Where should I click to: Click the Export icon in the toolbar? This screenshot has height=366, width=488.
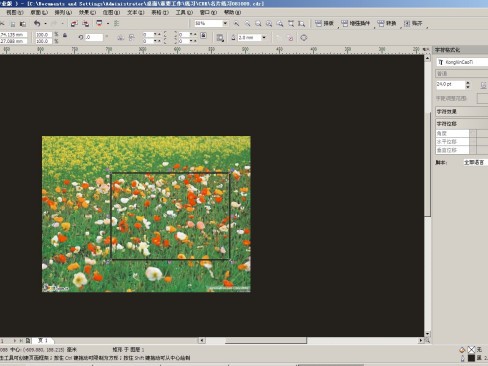click(86, 24)
